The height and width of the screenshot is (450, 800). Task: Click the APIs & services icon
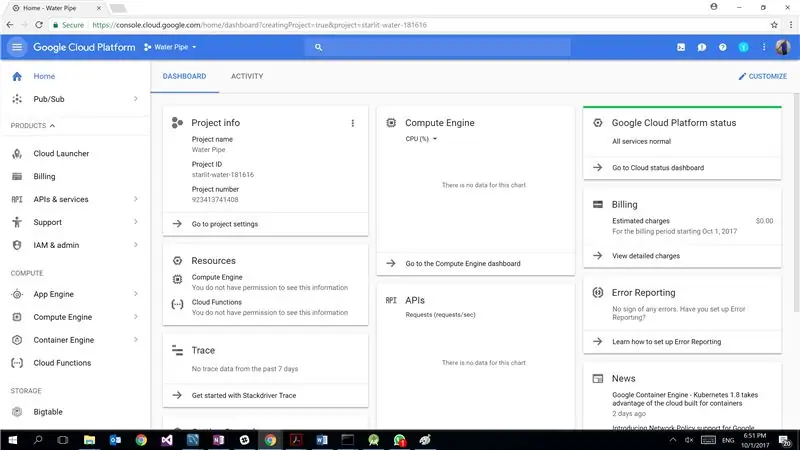click(x=17, y=199)
